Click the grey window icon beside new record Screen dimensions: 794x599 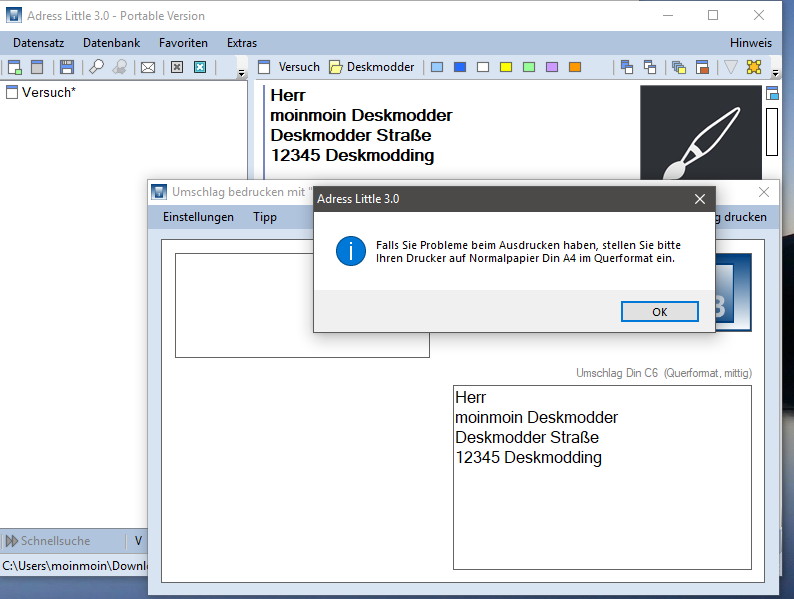click(37, 67)
